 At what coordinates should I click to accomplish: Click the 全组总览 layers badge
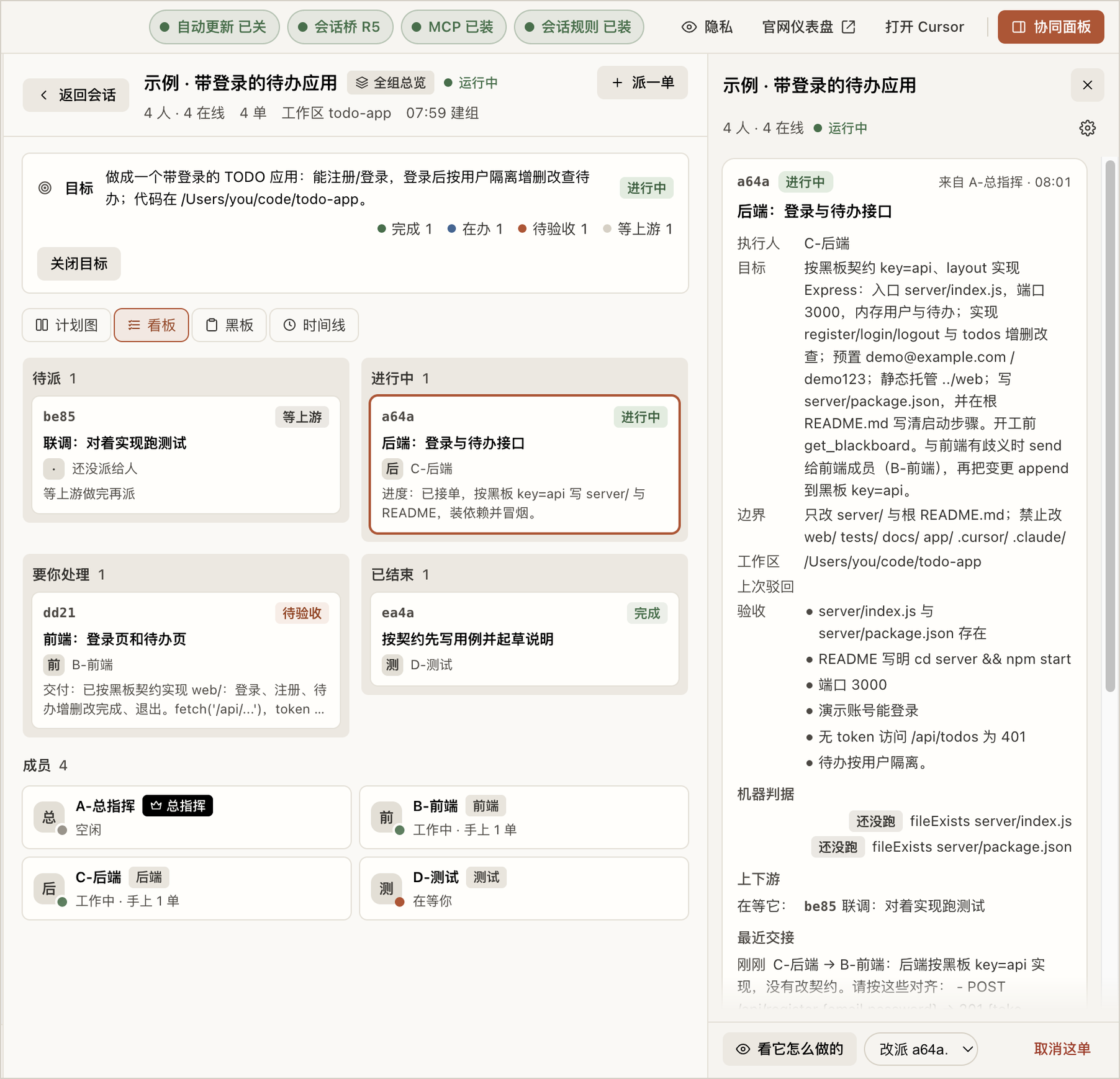(391, 83)
